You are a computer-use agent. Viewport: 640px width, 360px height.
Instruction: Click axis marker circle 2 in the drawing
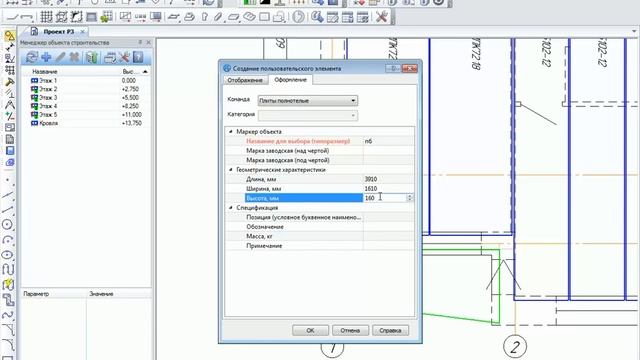tap(515, 347)
